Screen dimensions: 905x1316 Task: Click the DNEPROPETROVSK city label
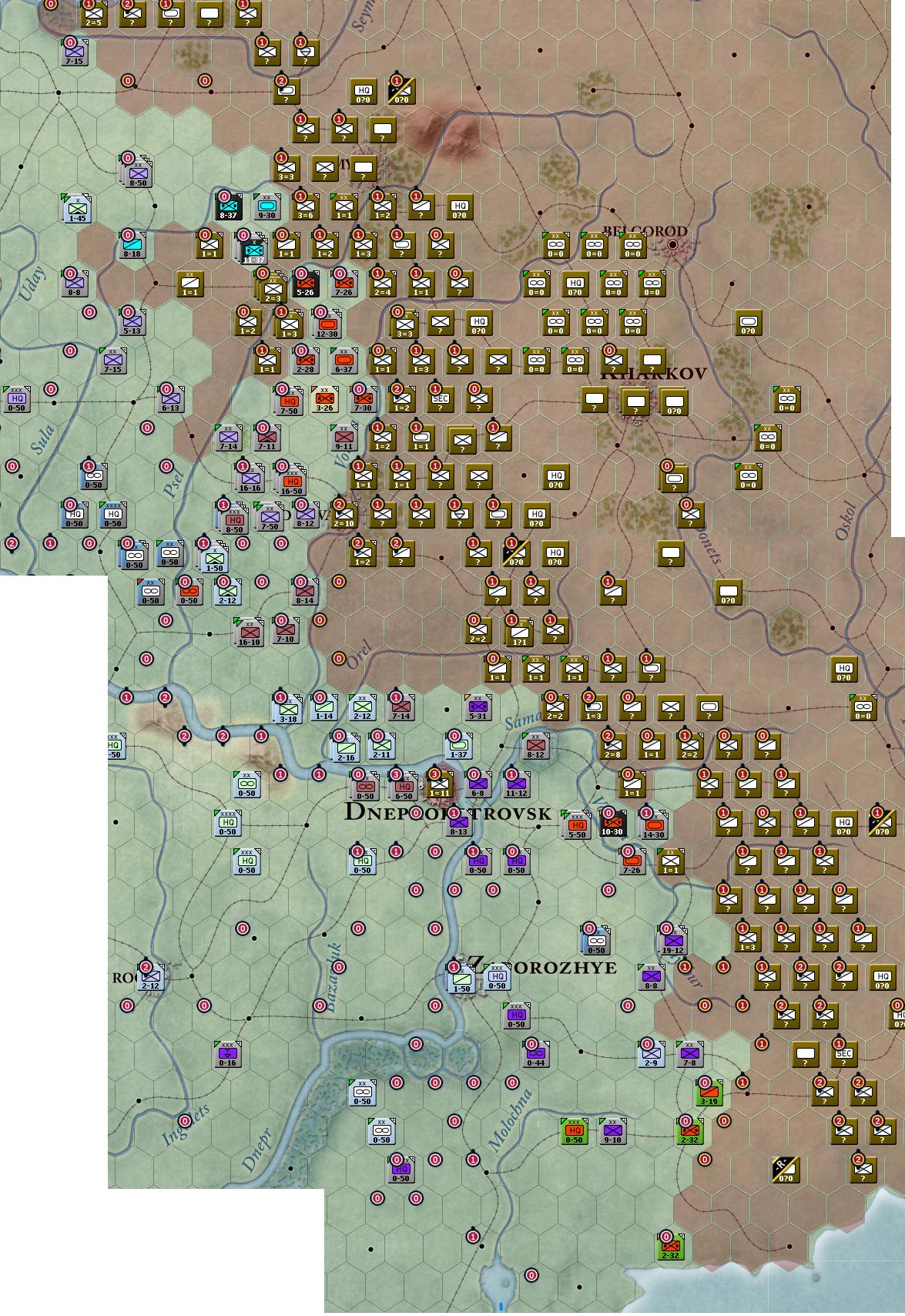(447, 812)
